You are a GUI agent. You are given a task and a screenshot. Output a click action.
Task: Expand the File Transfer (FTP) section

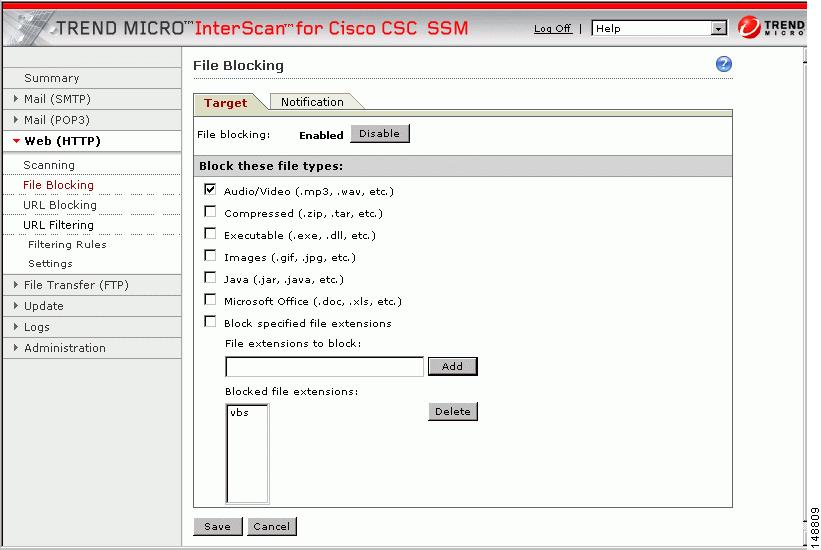point(92,285)
